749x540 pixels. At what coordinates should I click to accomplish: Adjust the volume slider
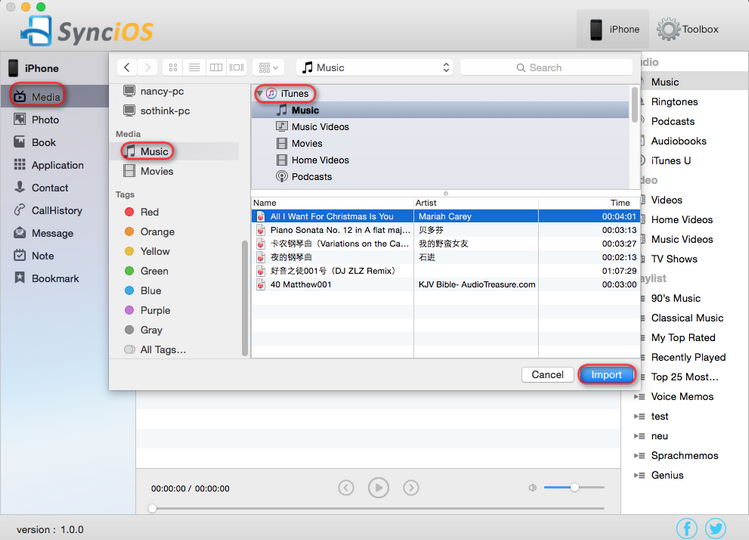coord(574,487)
